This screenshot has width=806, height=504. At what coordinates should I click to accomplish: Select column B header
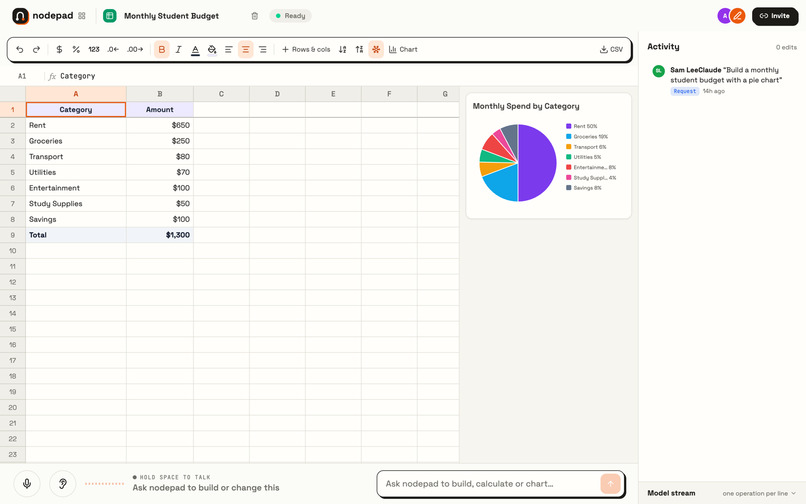point(160,94)
